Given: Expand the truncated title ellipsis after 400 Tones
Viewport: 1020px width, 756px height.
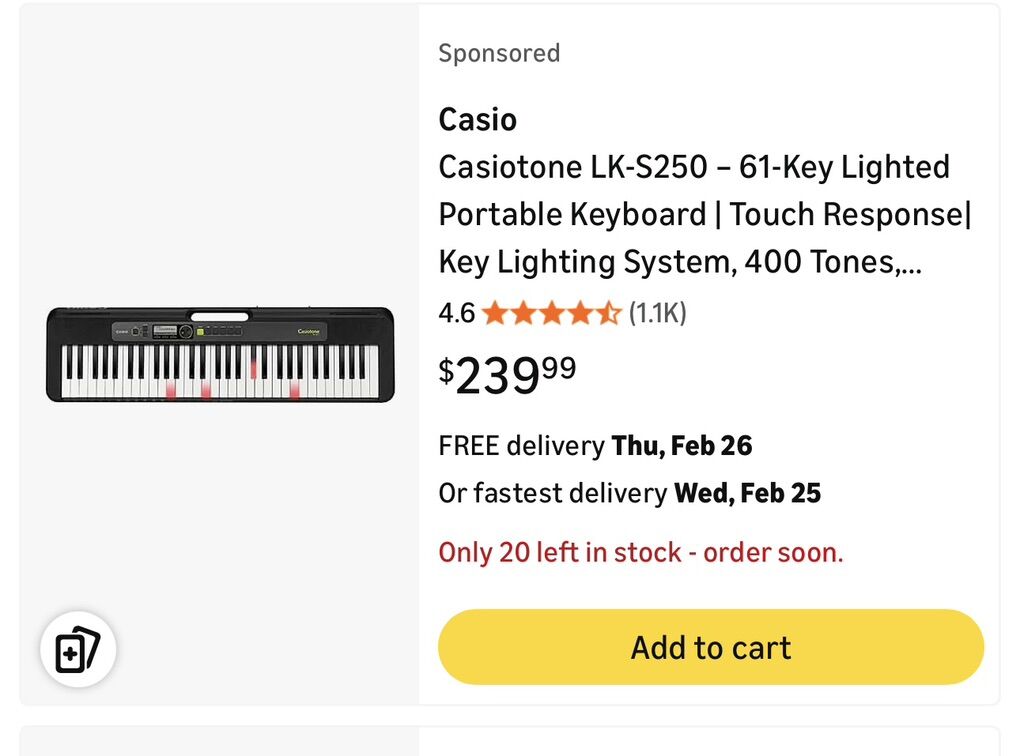Looking at the screenshot, I should [x=911, y=263].
